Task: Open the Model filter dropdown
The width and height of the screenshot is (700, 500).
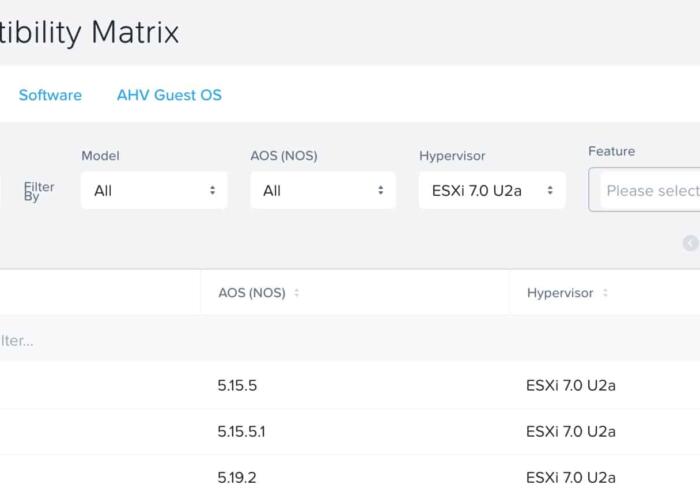Action: pos(154,190)
